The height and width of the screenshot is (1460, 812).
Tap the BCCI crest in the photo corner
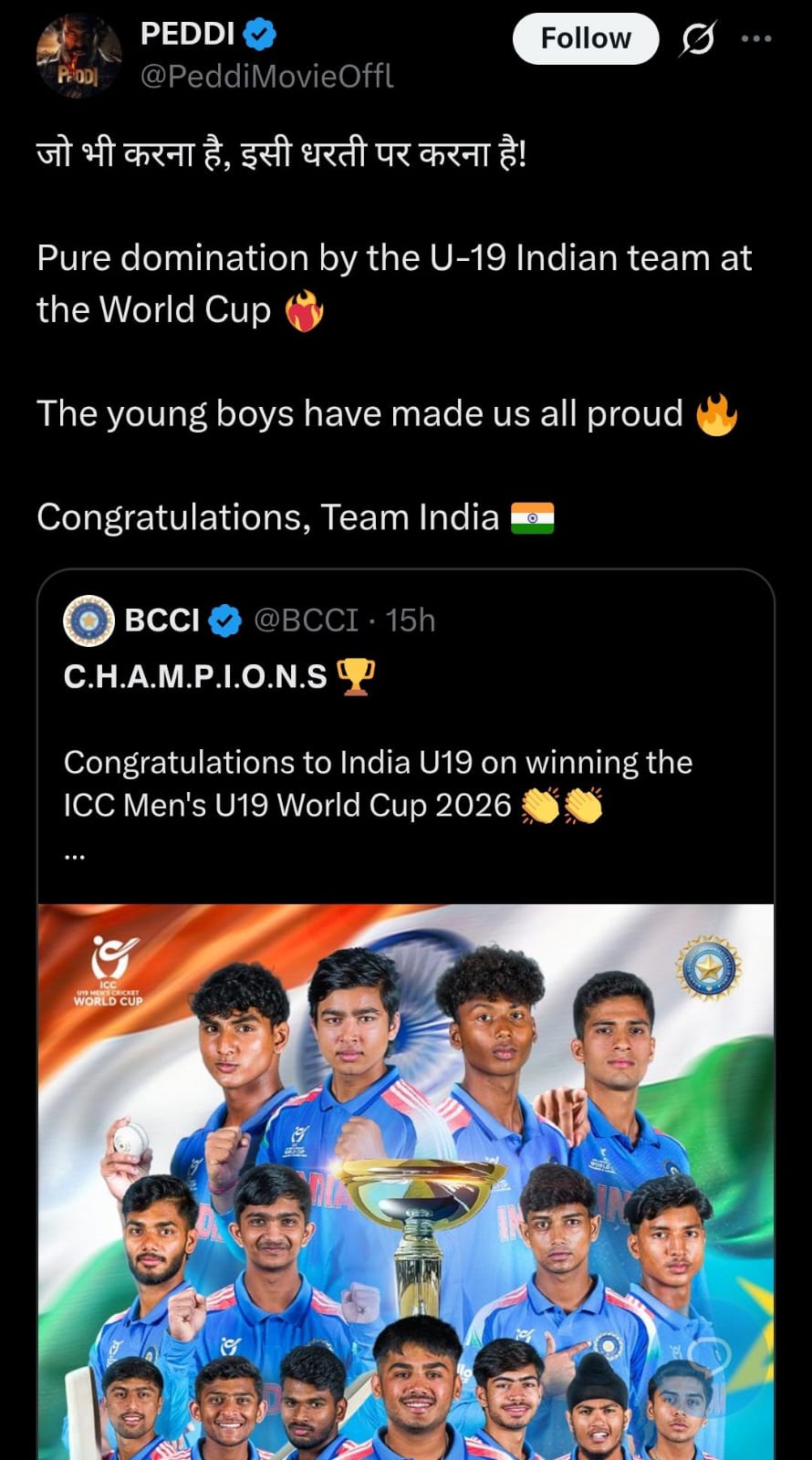pos(709,967)
